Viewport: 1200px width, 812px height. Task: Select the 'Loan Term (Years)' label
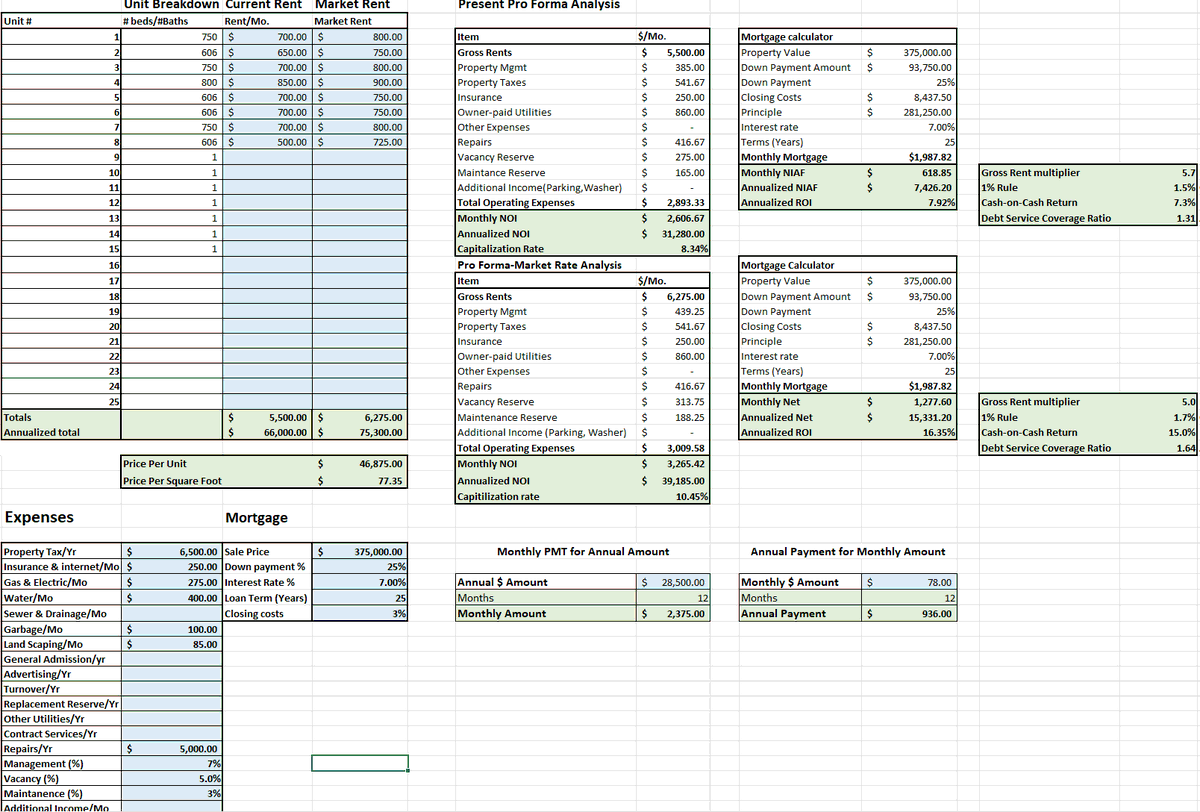tap(266, 598)
